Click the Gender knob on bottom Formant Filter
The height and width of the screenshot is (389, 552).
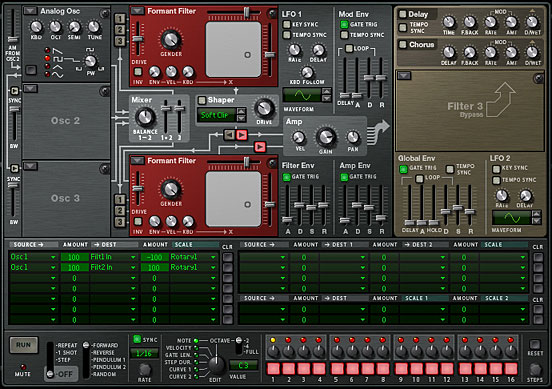pyautogui.click(x=171, y=189)
